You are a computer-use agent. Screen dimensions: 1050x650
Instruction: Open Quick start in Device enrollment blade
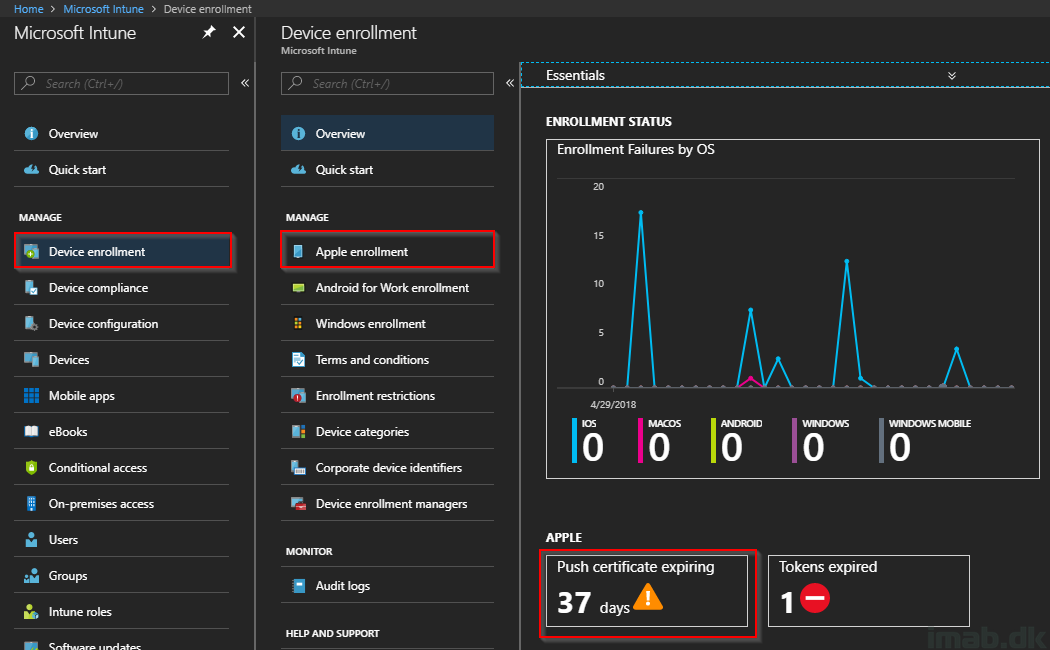pos(388,169)
